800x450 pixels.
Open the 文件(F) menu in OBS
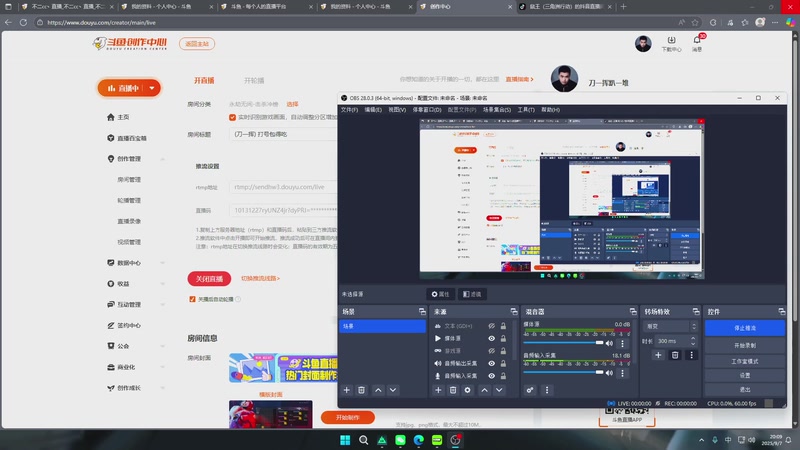pyautogui.click(x=349, y=110)
